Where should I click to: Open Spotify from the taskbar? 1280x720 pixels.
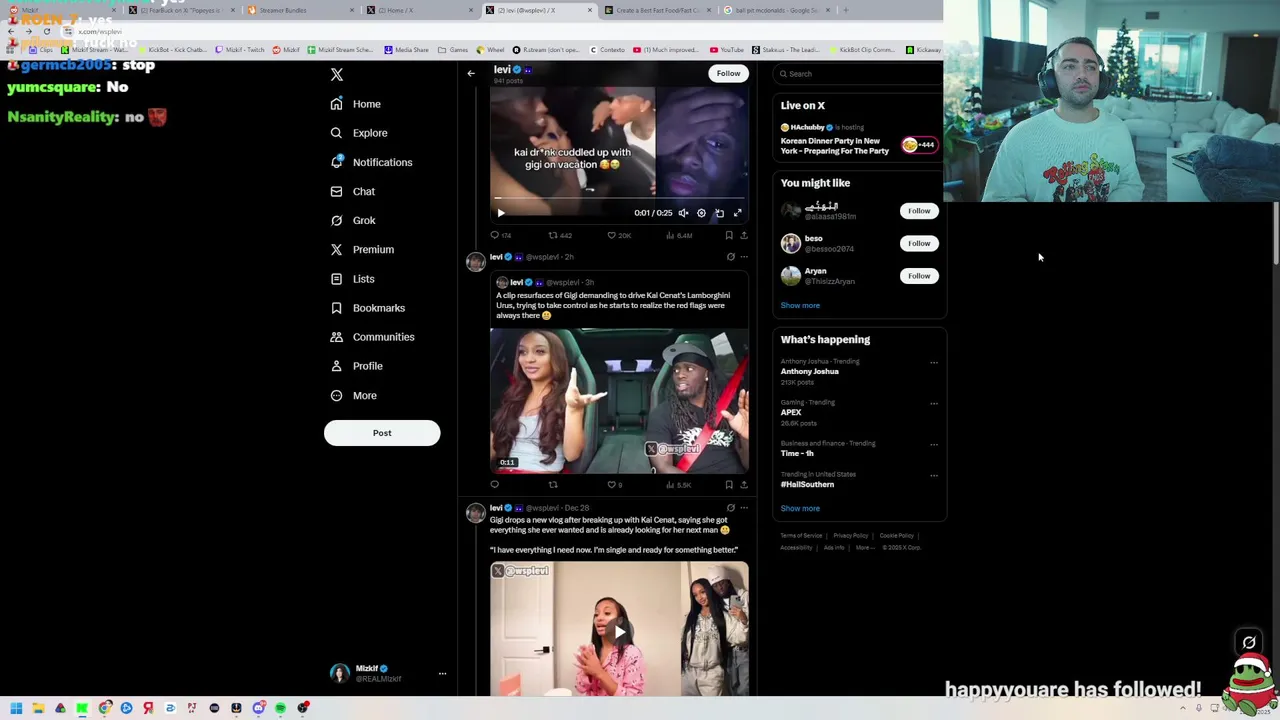point(280,708)
